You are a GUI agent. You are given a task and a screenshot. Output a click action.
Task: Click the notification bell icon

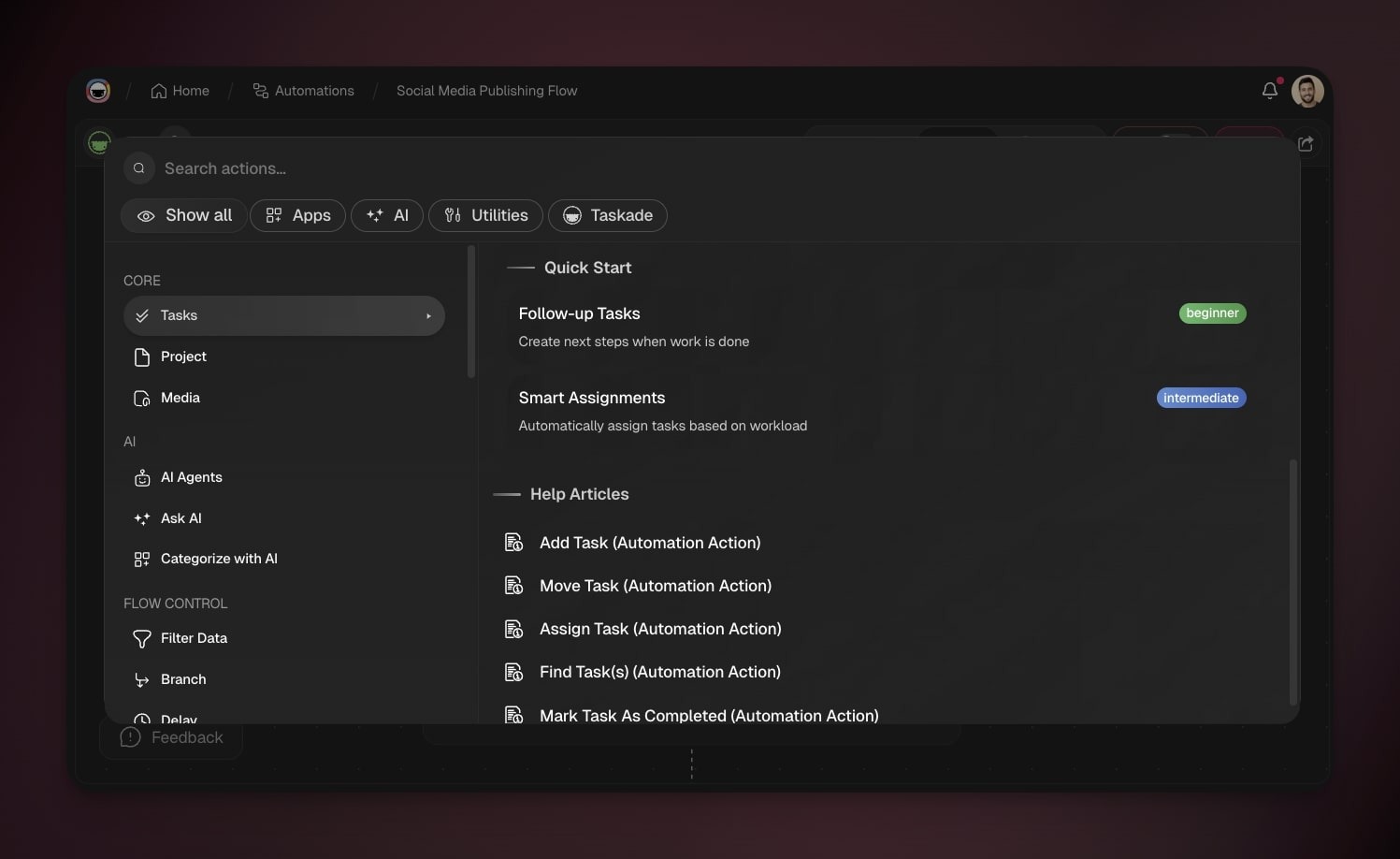(1269, 91)
